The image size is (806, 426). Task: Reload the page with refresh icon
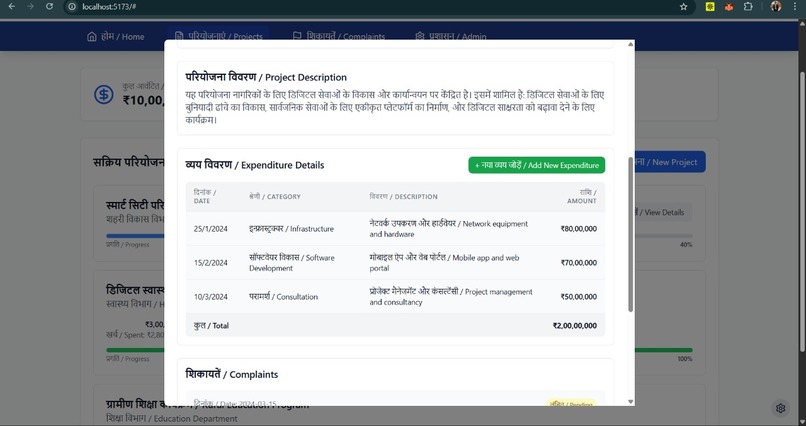pos(49,7)
